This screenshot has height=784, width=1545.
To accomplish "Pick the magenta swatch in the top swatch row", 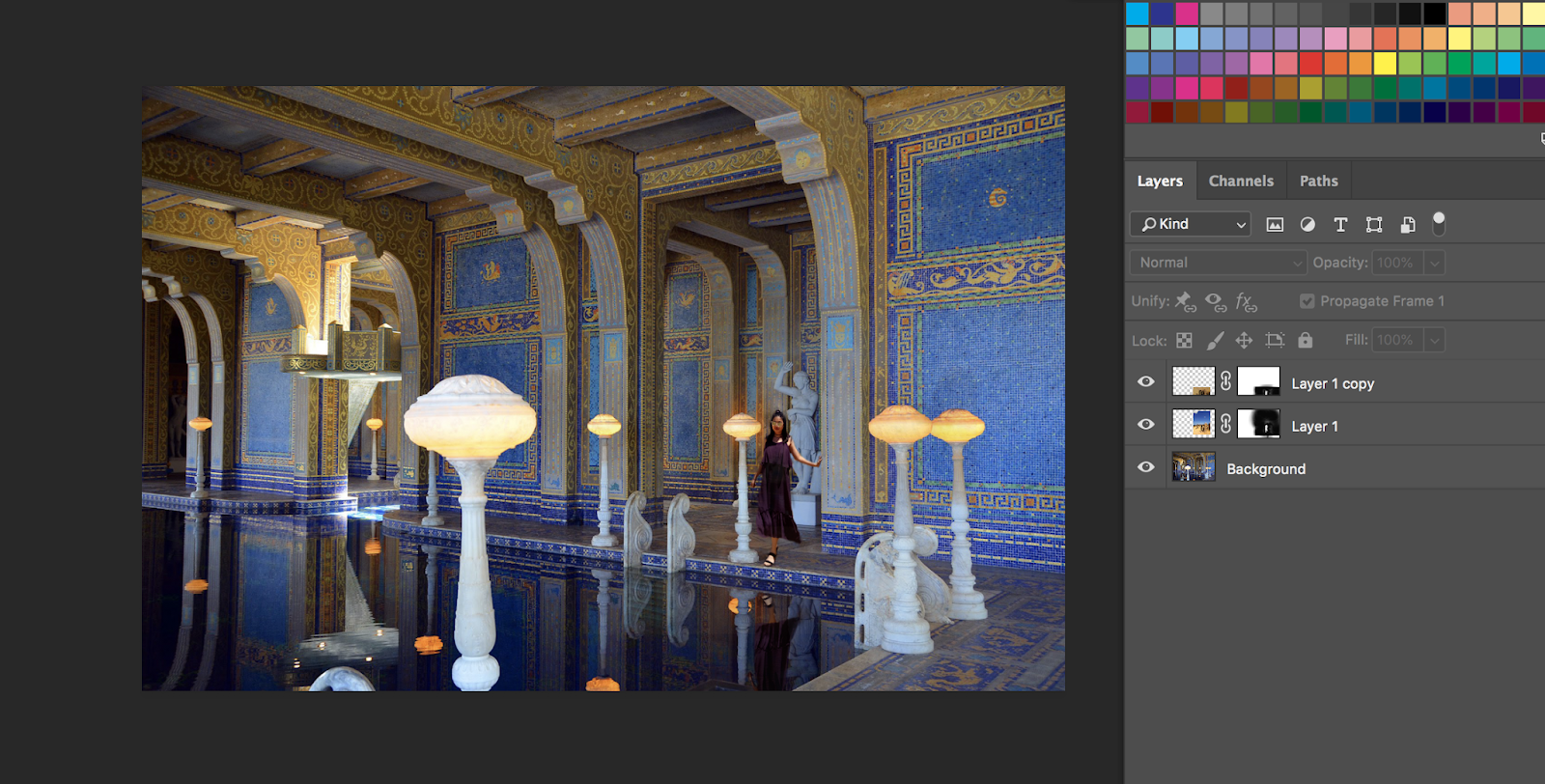I will 1187,13.
